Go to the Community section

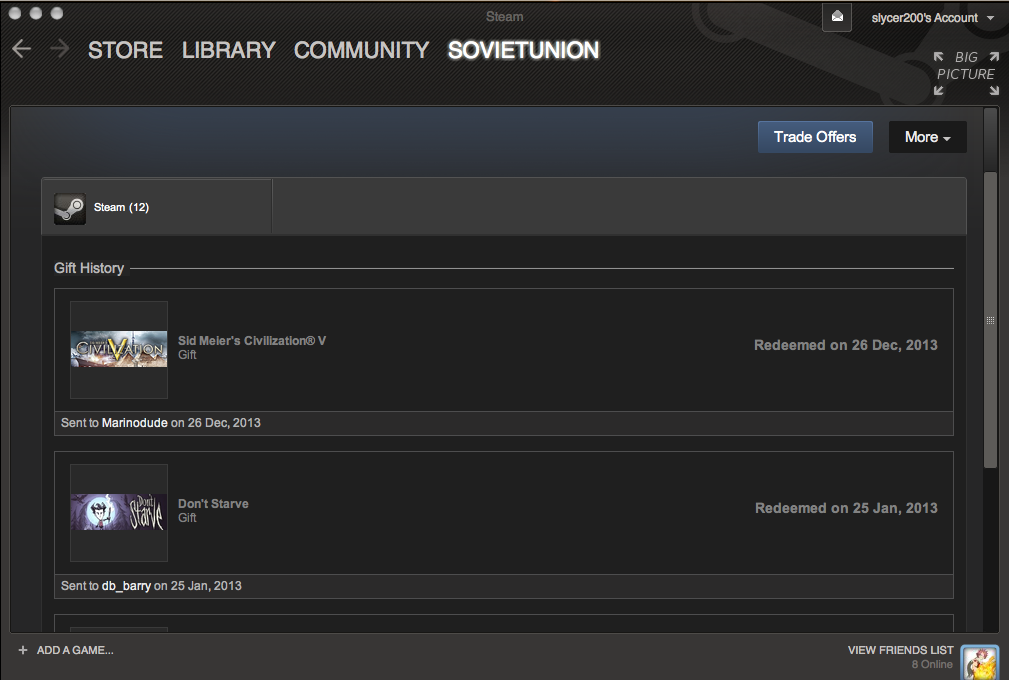point(362,50)
